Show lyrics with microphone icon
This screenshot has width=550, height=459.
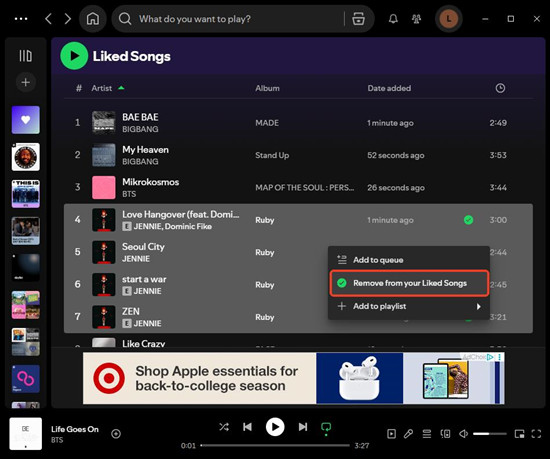point(408,434)
